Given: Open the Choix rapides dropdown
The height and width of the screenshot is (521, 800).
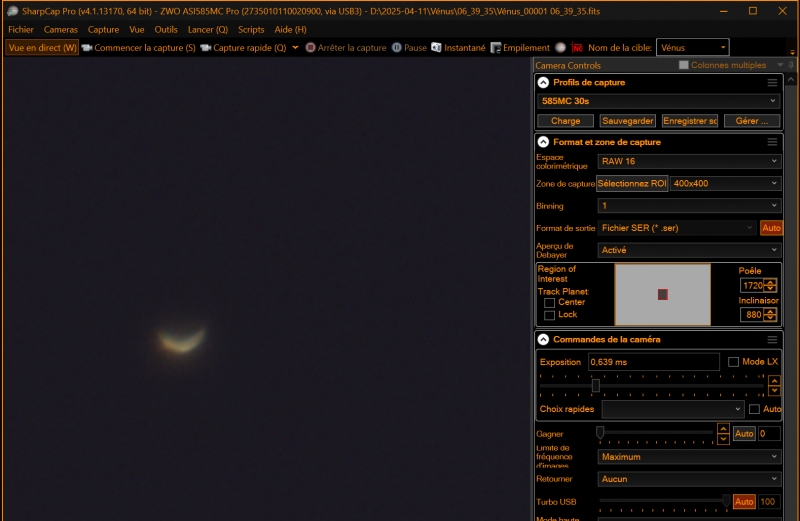Looking at the screenshot, I should pyautogui.click(x=673, y=409).
